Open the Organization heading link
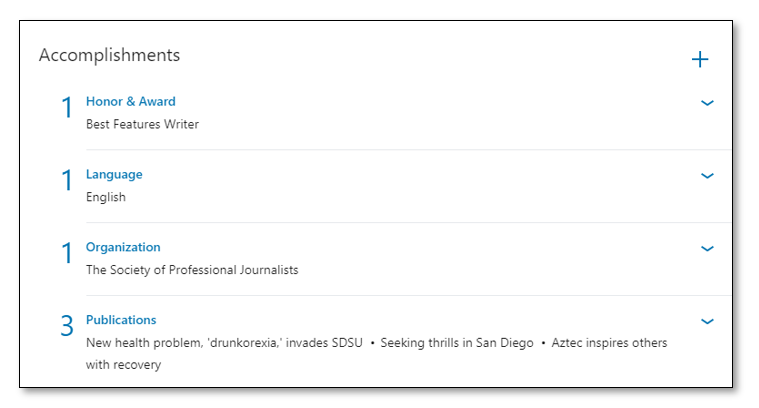 click(123, 247)
